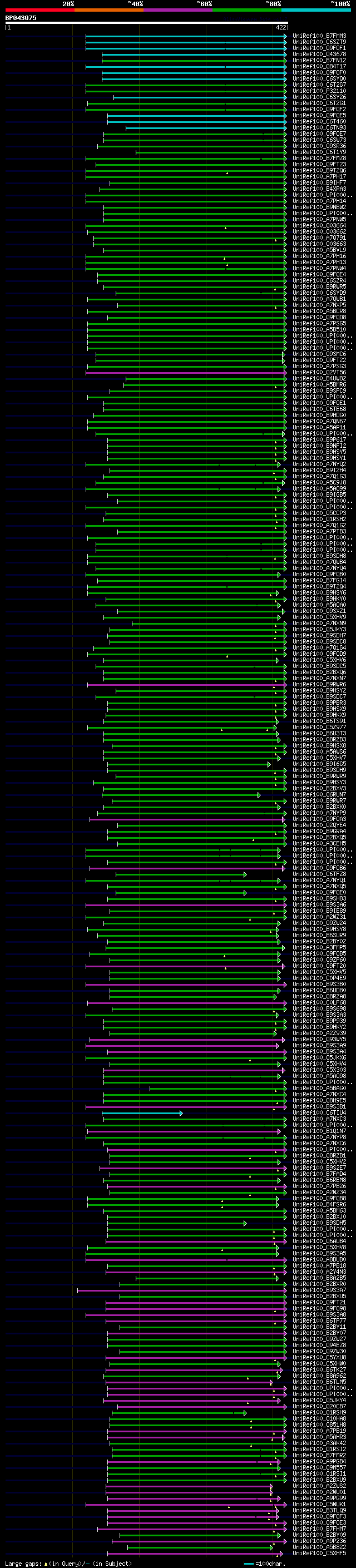
Task: Select the UniRef100_A7Q791 label
Action: click(x=319, y=238)
